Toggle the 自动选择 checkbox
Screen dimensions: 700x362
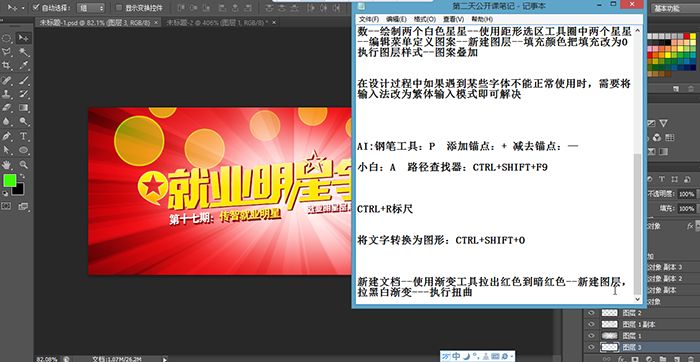36,8
